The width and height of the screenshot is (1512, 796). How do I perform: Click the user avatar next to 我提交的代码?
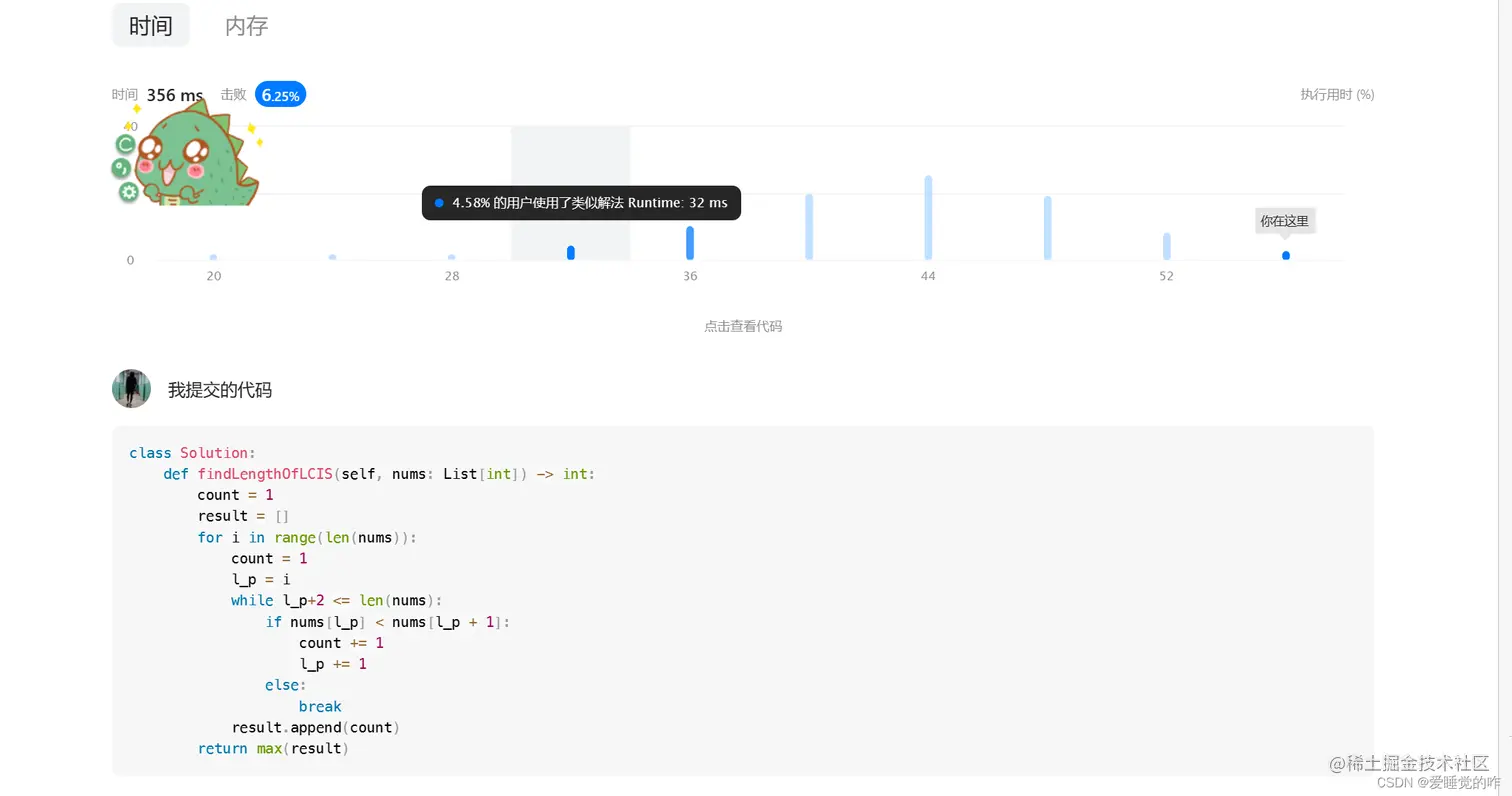pyautogui.click(x=131, y=389)
